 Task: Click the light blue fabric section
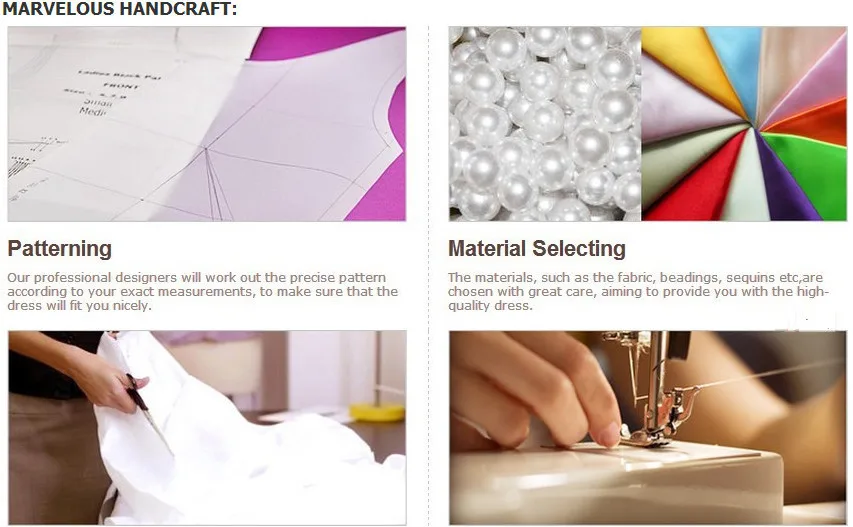[734, 60]
